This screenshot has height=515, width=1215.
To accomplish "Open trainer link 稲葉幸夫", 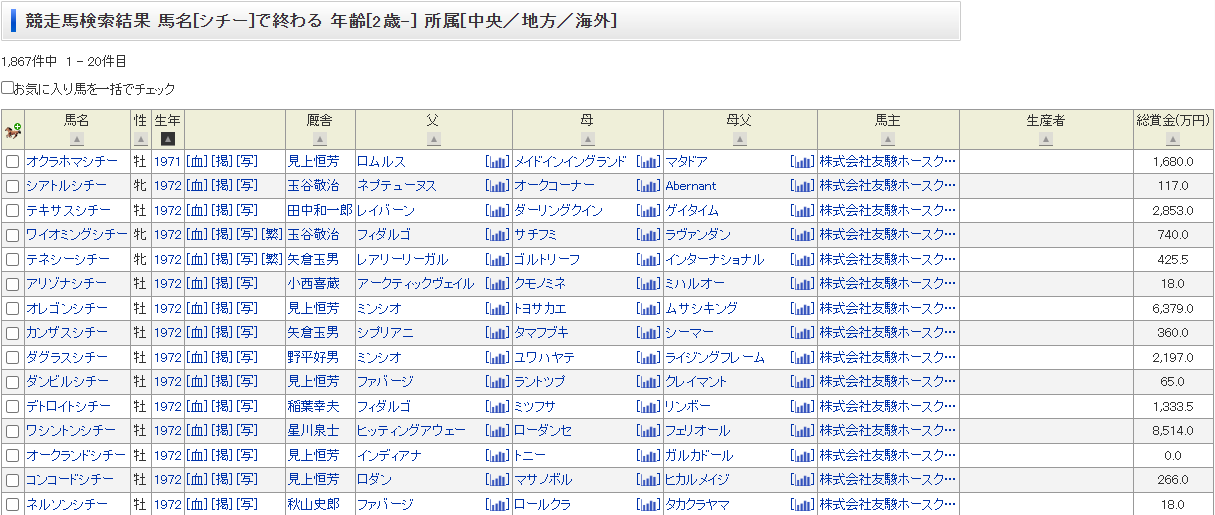I will point(313,406).
